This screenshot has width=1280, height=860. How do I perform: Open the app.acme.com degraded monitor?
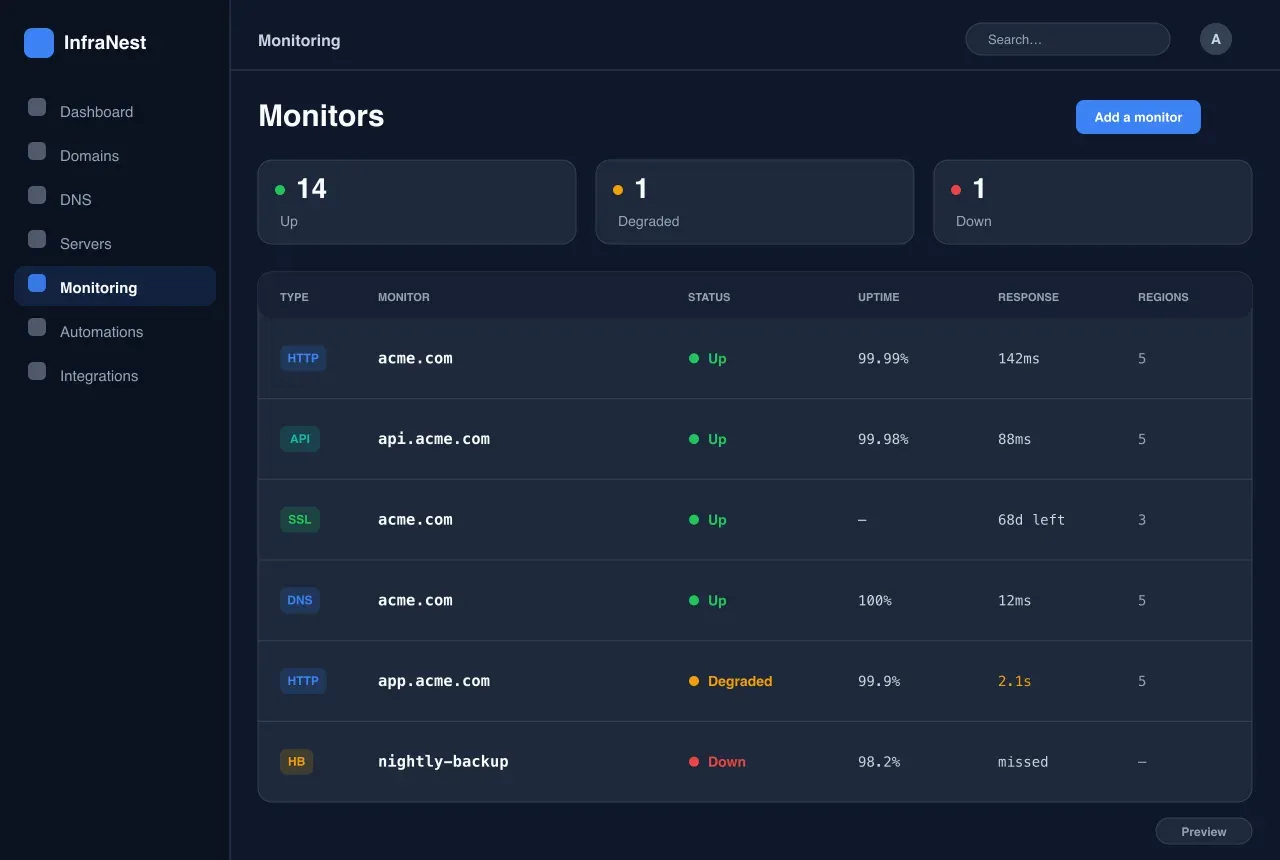[755, 681]
